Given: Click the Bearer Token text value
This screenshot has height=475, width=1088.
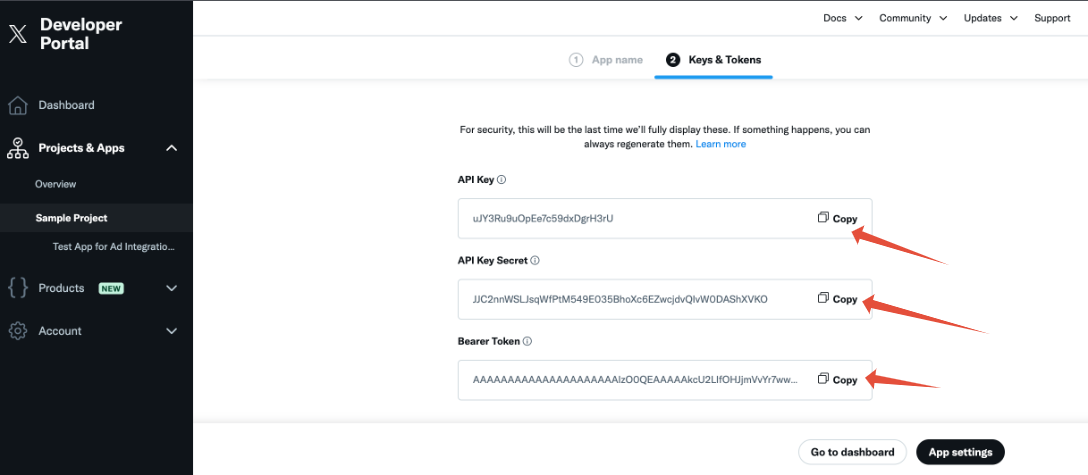Looking at the screenshot, I should click(635, 380).
